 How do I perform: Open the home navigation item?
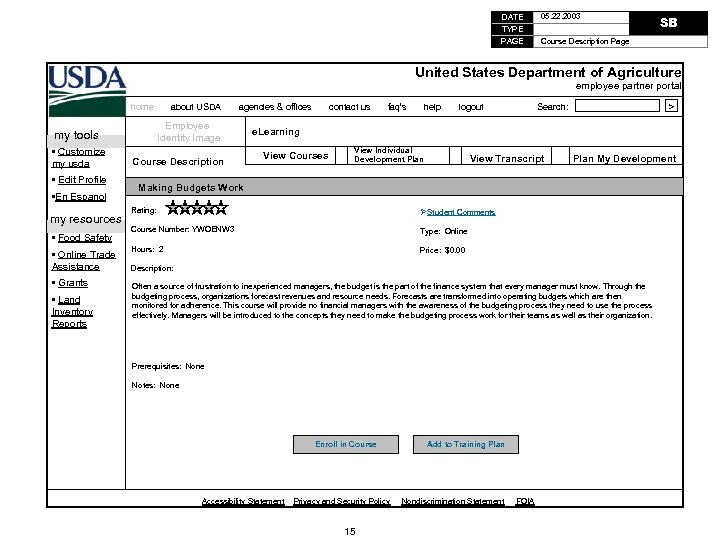[x=142, y=107]
